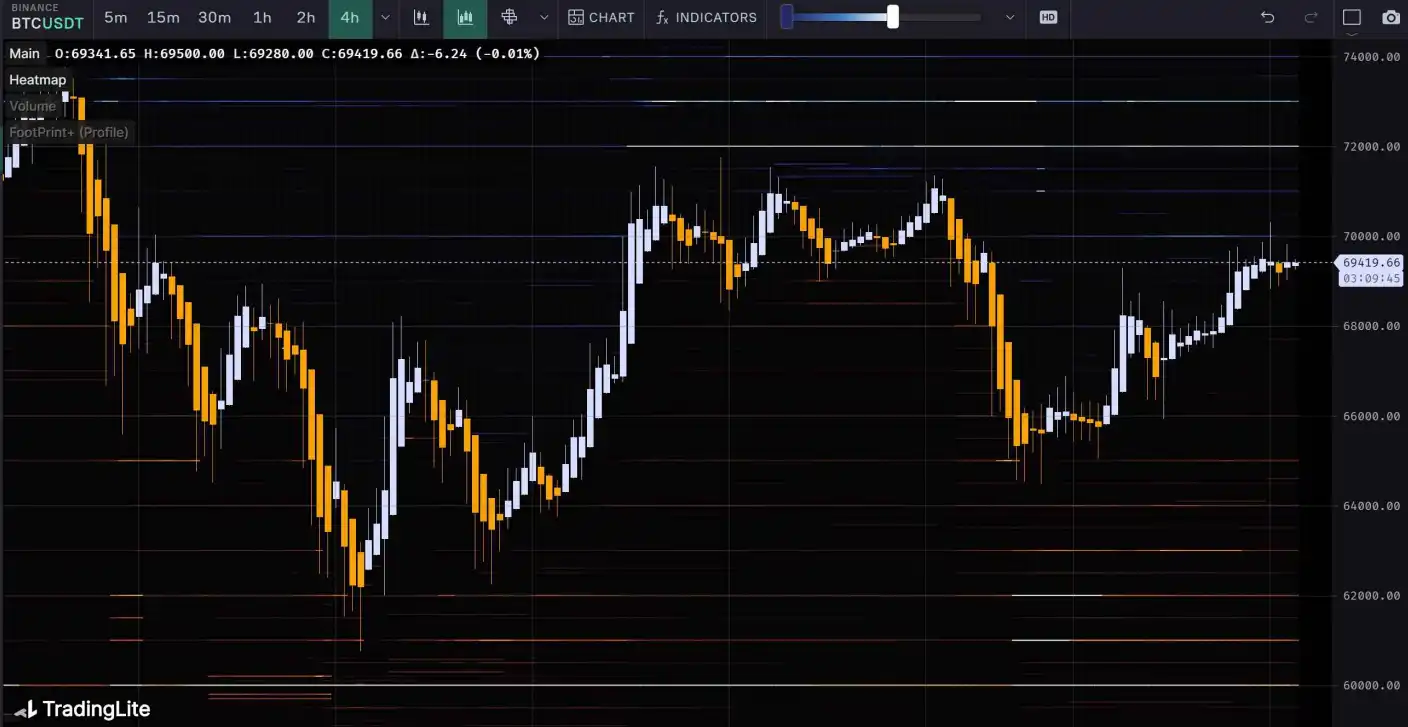Take a chart screenshot with camera icon
Image resolution: width=1408 pixels, height=727 pixels.
[x=1391, y=17]
